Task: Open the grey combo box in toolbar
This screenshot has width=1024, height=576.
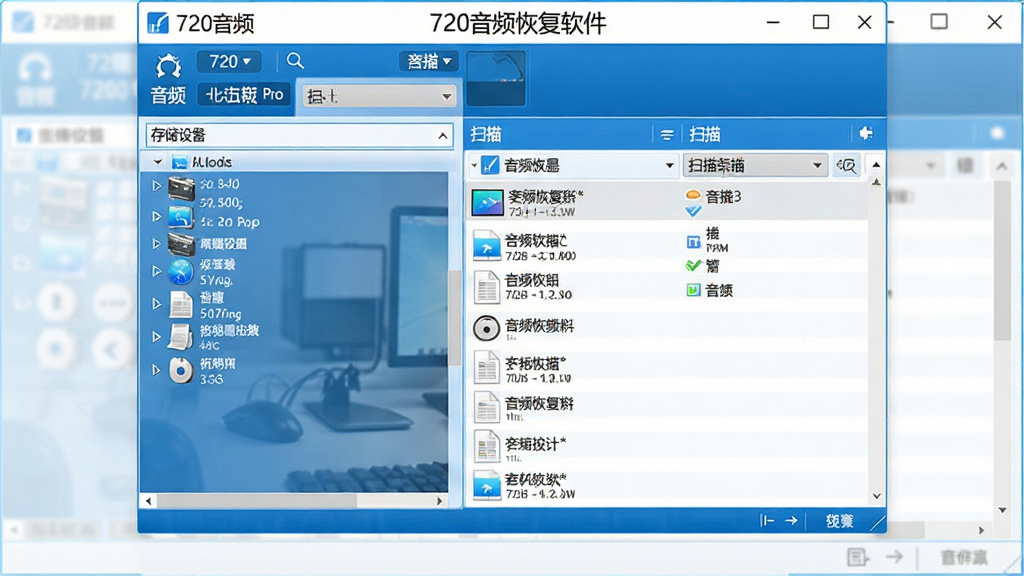Action: pyautogui.click(x=379, y=97)
